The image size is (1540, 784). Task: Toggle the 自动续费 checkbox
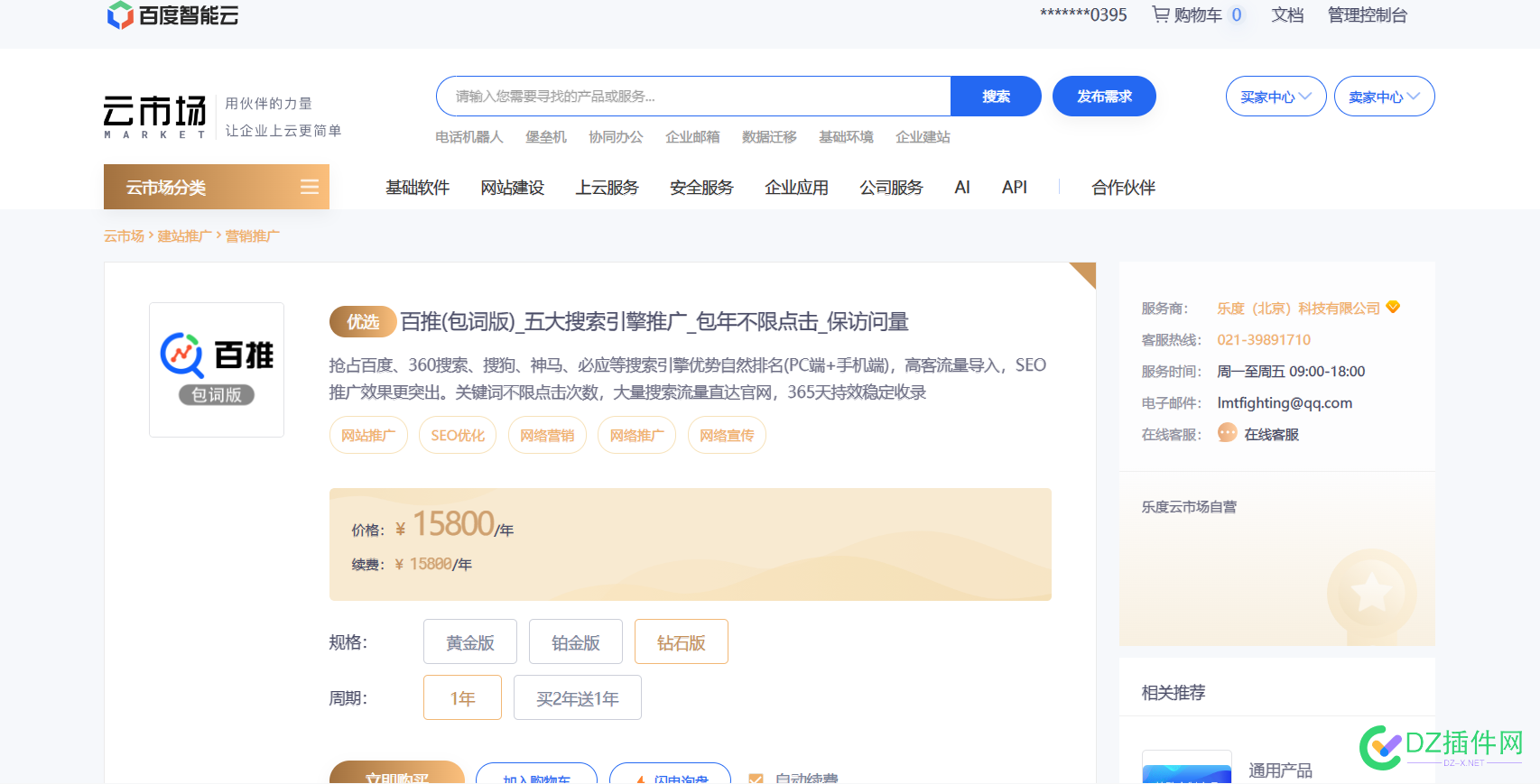pos(756,779)
